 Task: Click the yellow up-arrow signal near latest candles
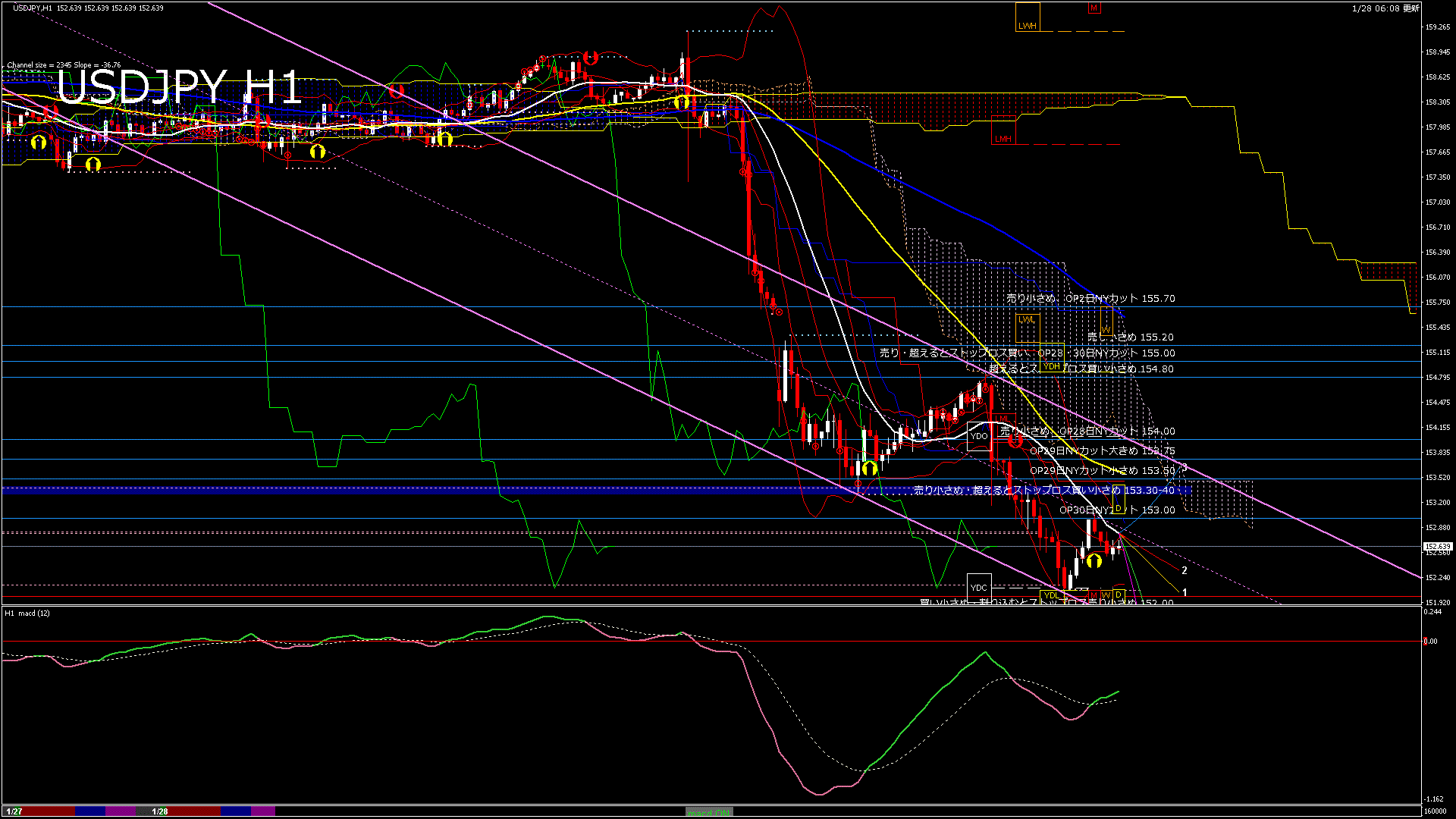[x=1094, y=560]
